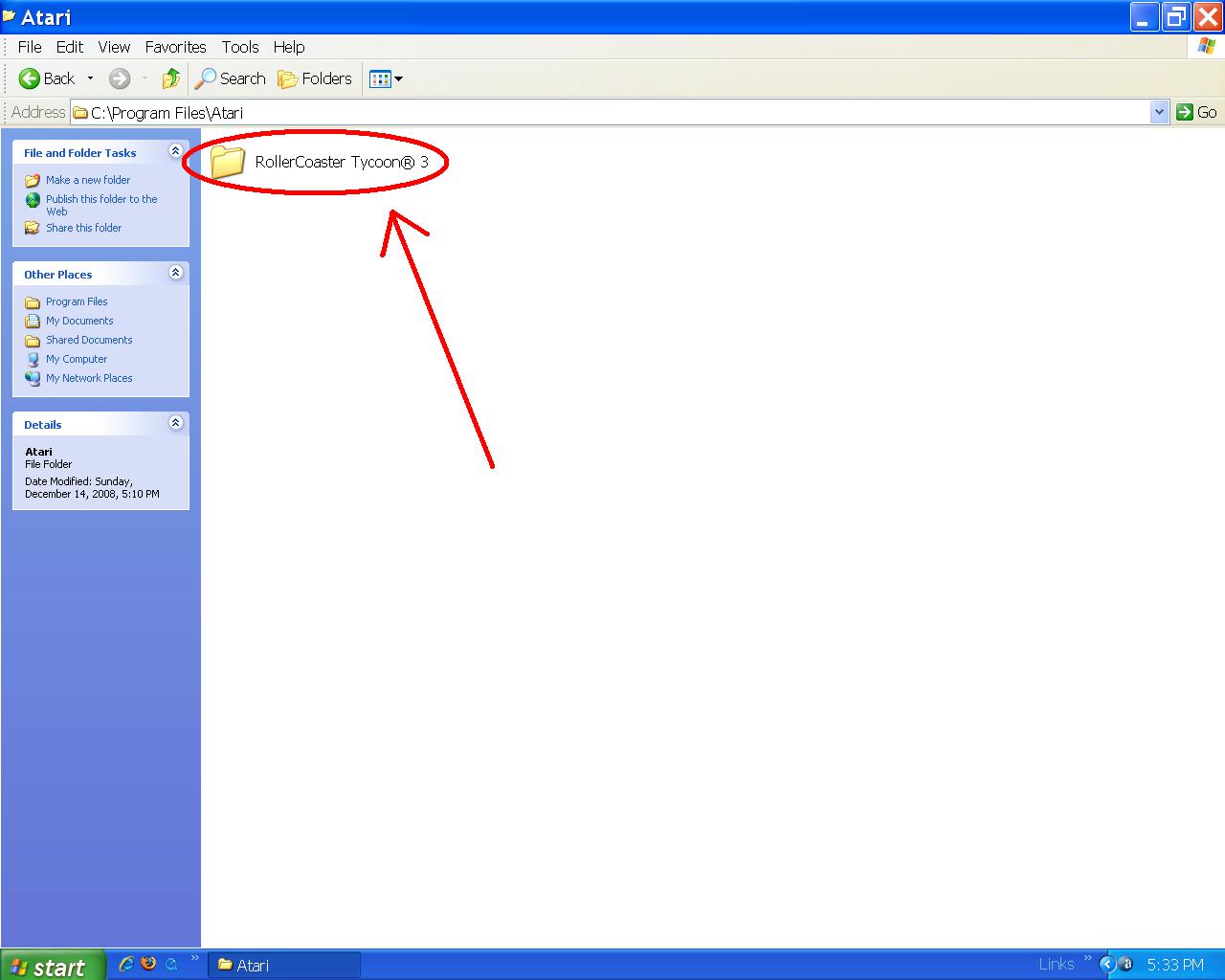The width and height of the screenshot is (1225, 980).
Task: Collapse the Details panel
Action: [175, 423]
